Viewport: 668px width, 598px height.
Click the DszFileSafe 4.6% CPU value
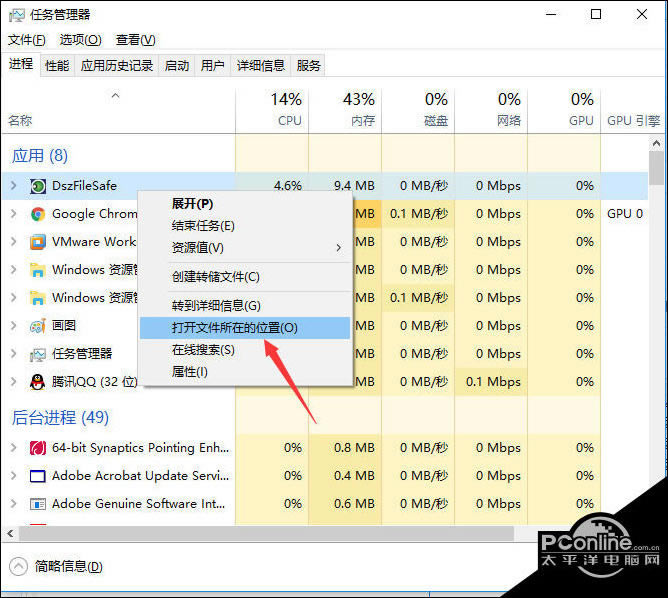[288, 186]
